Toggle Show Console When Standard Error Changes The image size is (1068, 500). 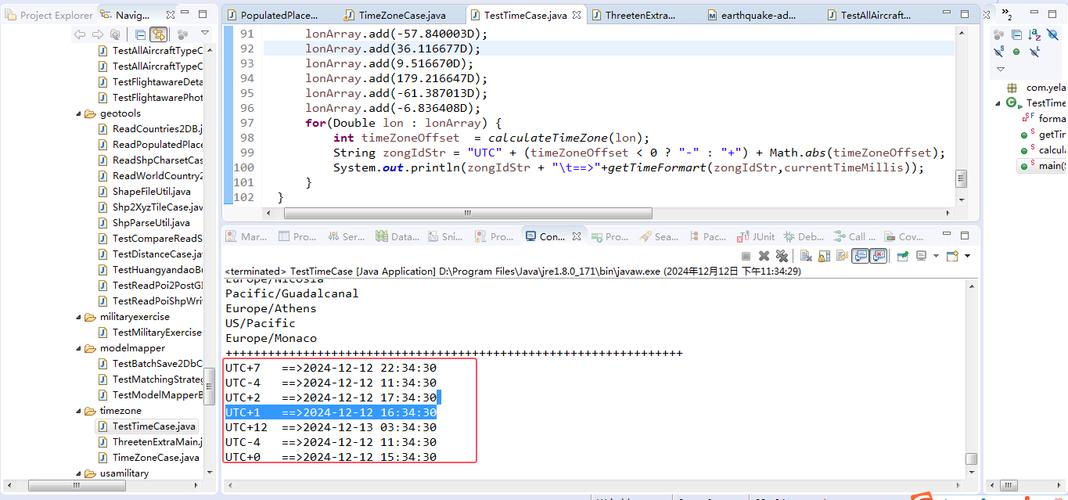879,256
